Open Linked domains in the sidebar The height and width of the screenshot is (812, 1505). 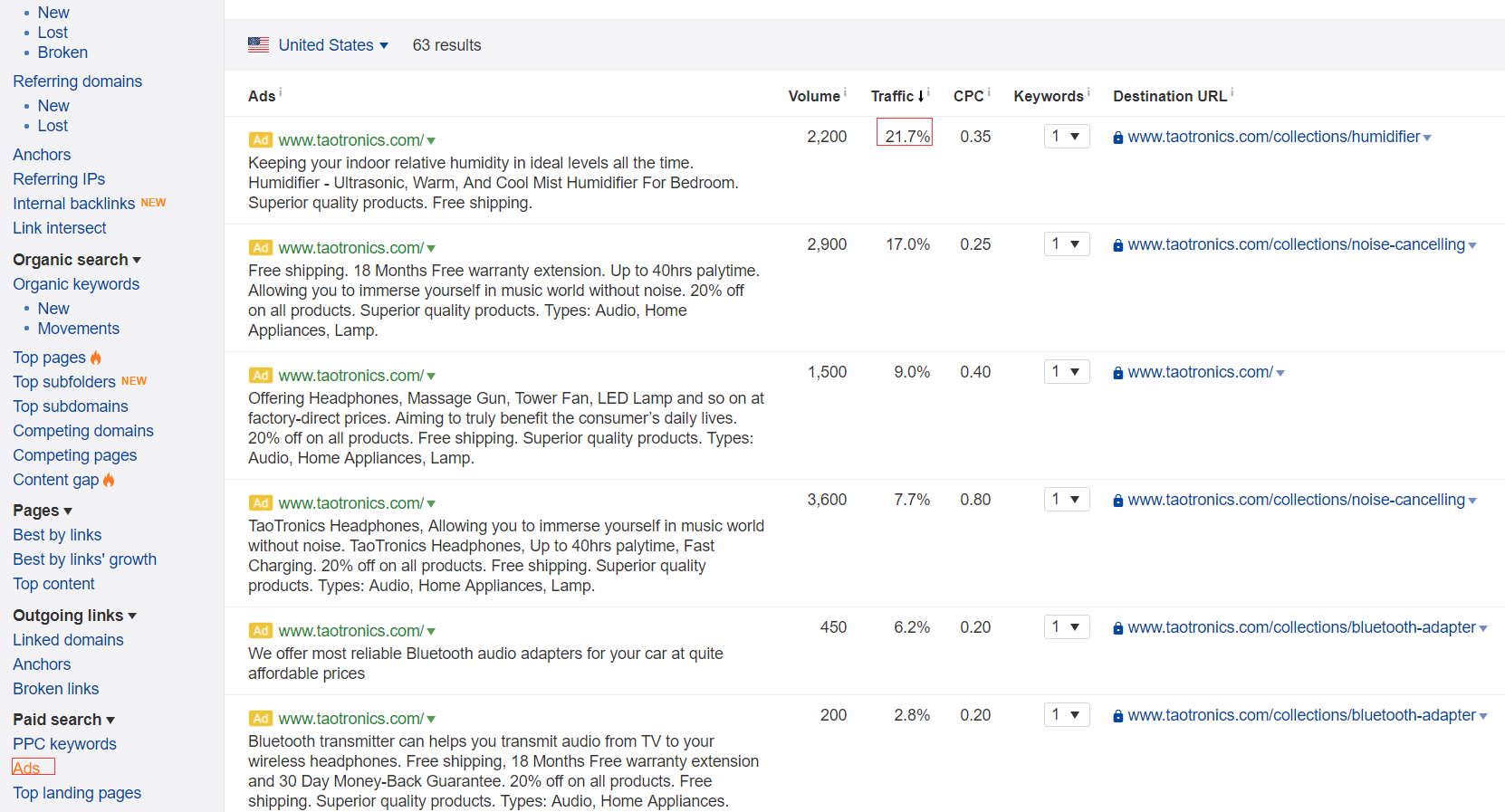(68, 640)
